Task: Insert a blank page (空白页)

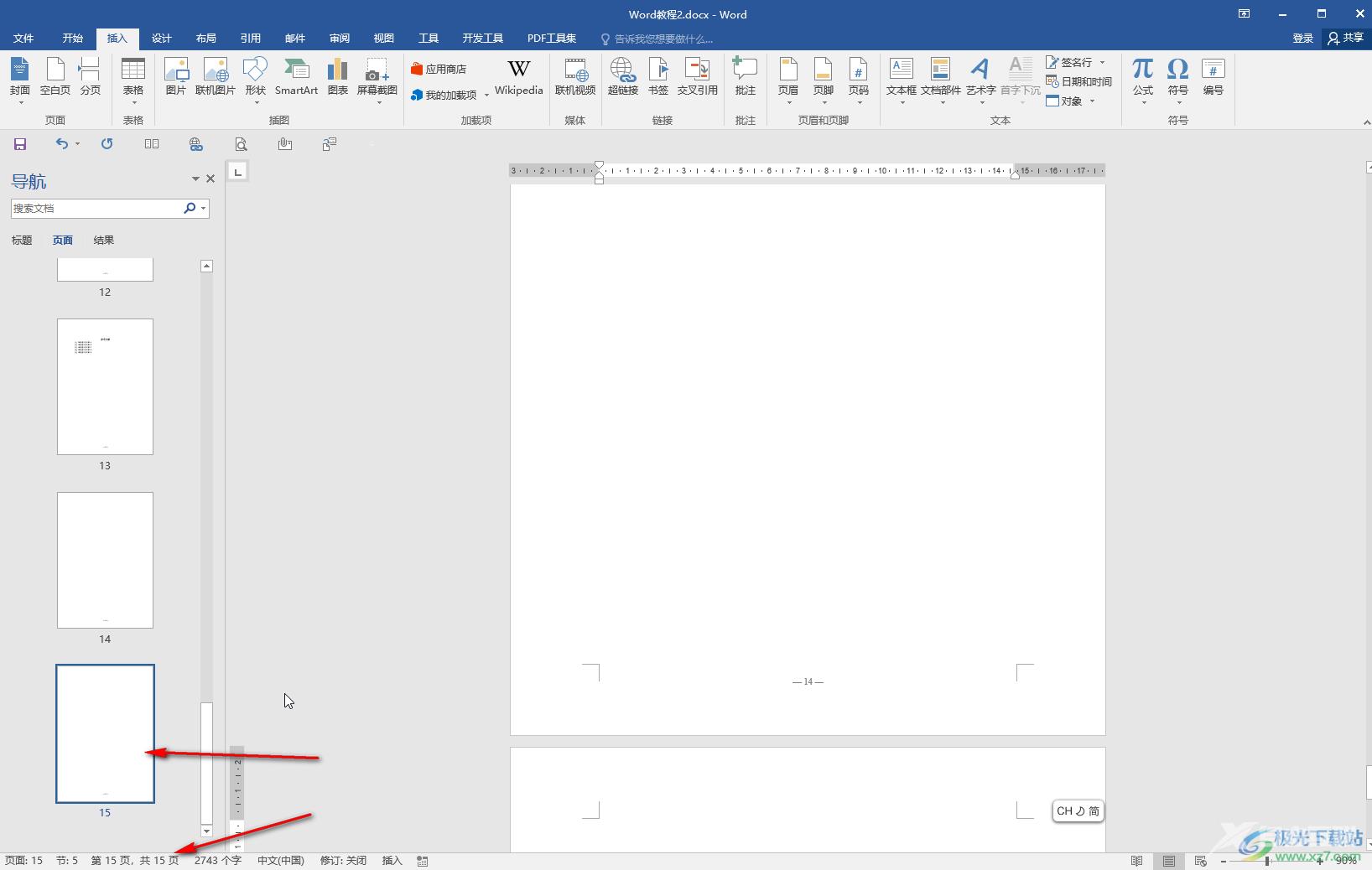Action: click(55, 77)
